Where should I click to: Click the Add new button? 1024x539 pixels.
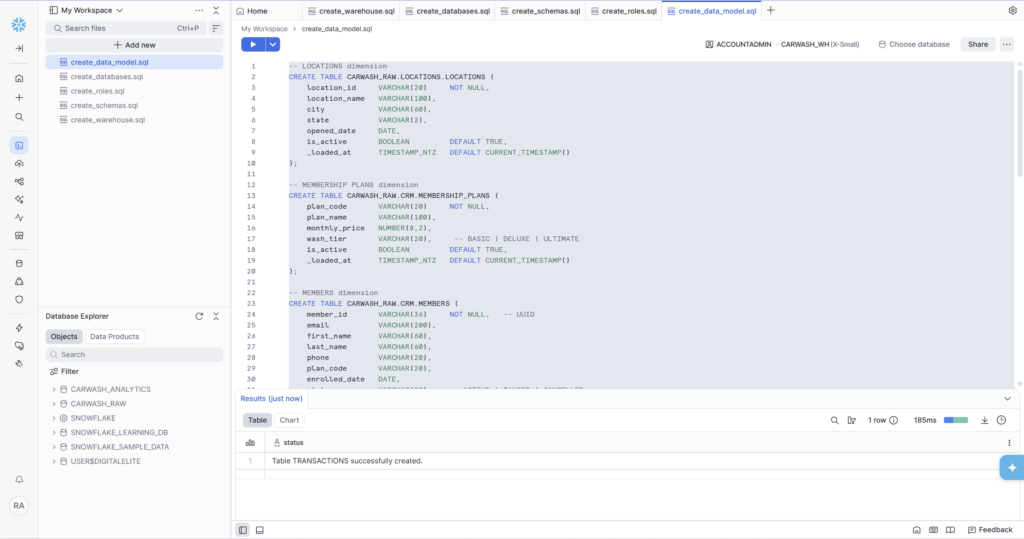(134, 45)
